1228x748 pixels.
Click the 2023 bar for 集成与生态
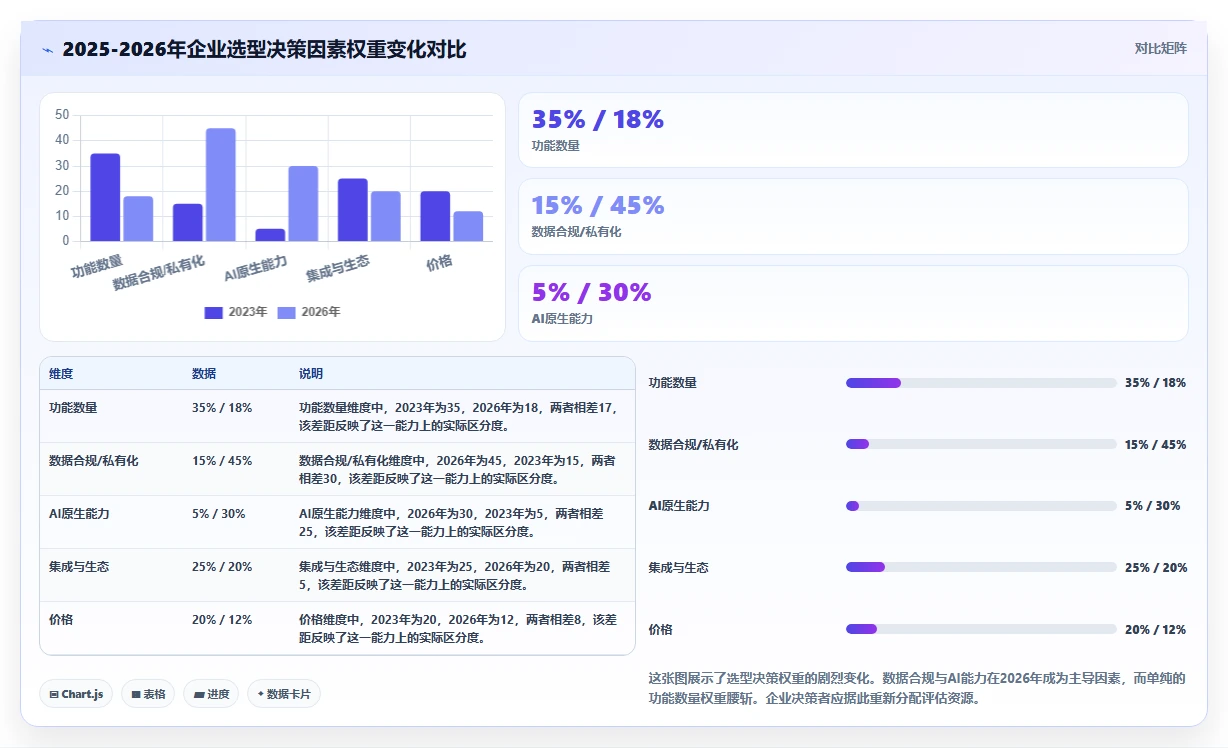pyautogui.click(x=352, y=210)
